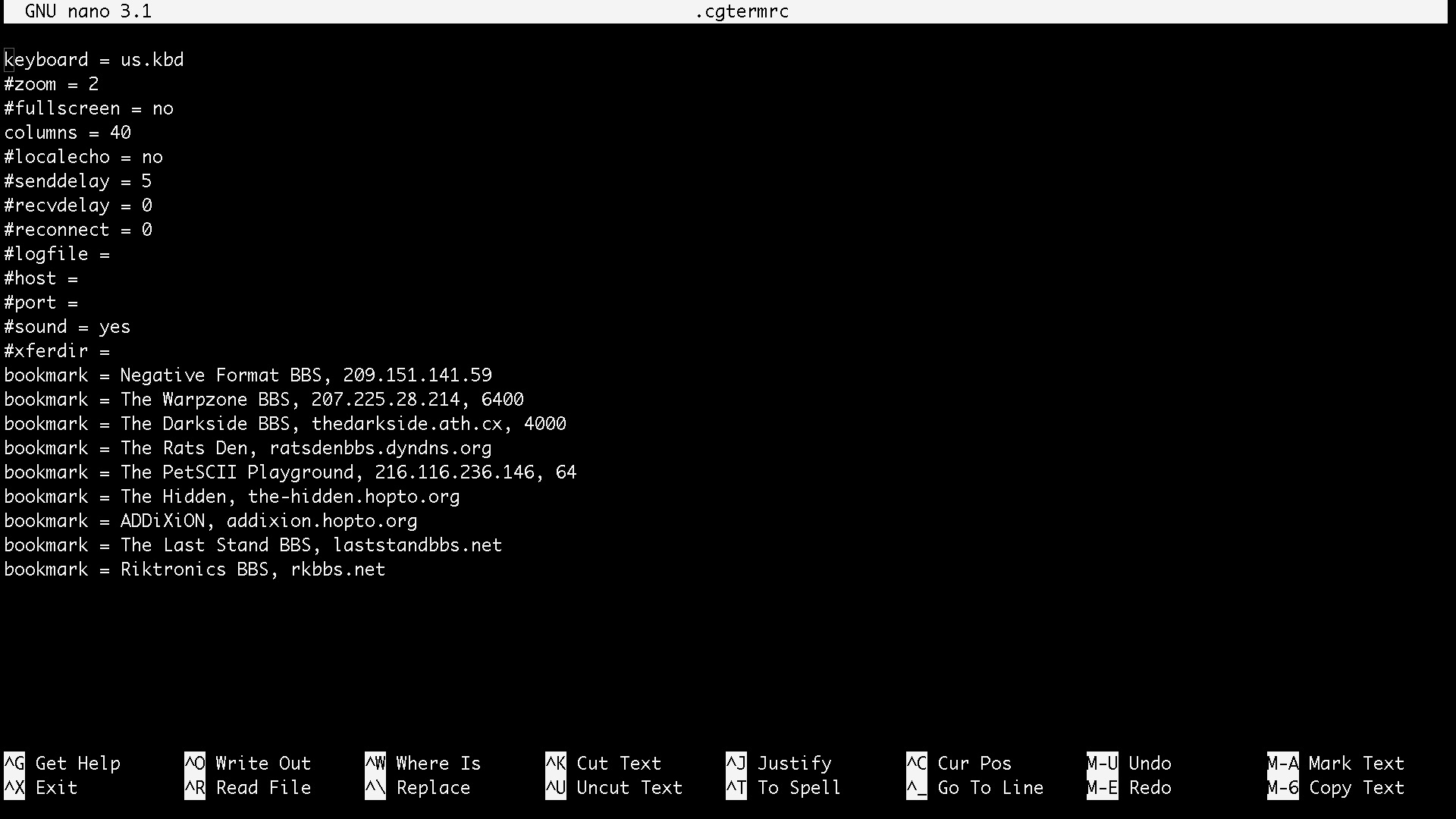Image resolution: width=1456 pixels, height=819 pixels.
Task: Click the Riktronics BBS bookmark line
Action: [x=195, y=570]
